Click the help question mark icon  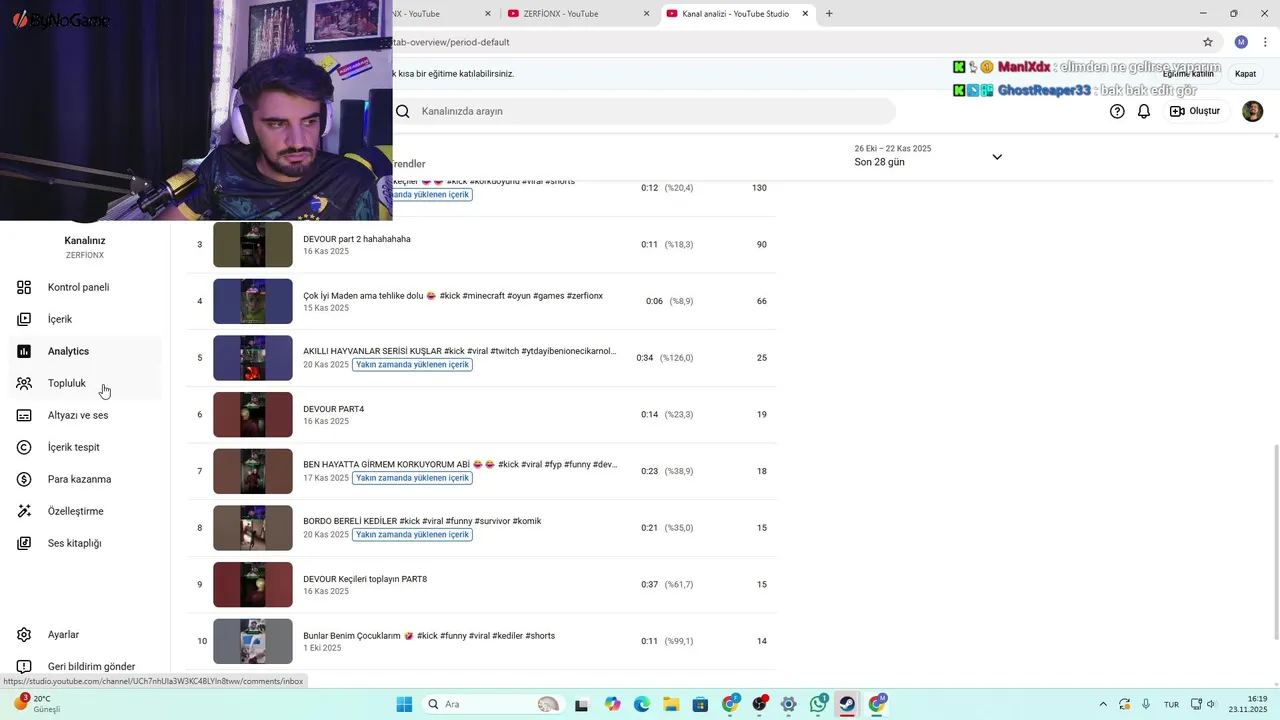pos(1117,111)
